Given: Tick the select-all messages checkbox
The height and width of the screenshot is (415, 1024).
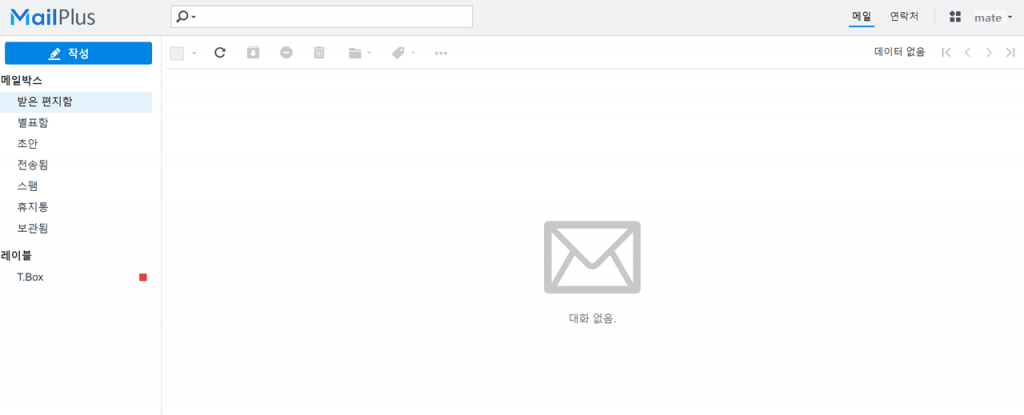Looking at the screenshot, I should tap(176, 53).
